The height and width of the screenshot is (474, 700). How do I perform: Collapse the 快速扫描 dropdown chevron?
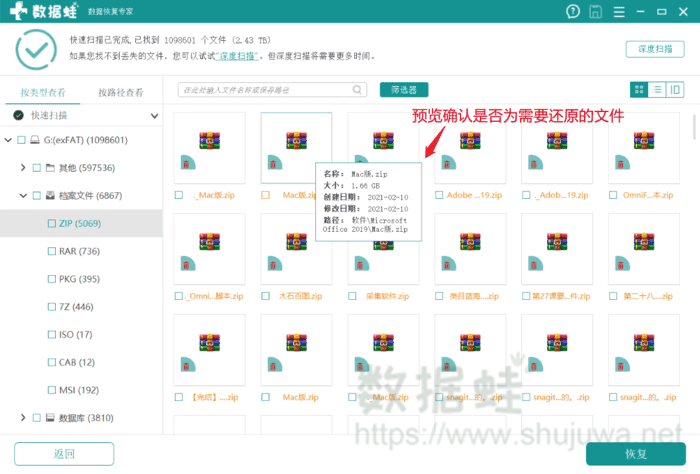(x=154, y=116)
